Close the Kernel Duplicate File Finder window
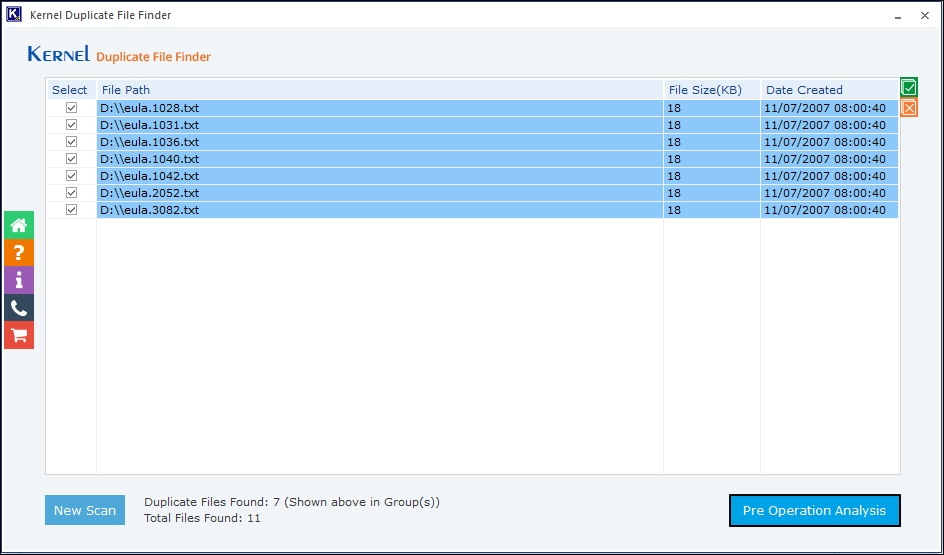944x555 pixels. 925,16
